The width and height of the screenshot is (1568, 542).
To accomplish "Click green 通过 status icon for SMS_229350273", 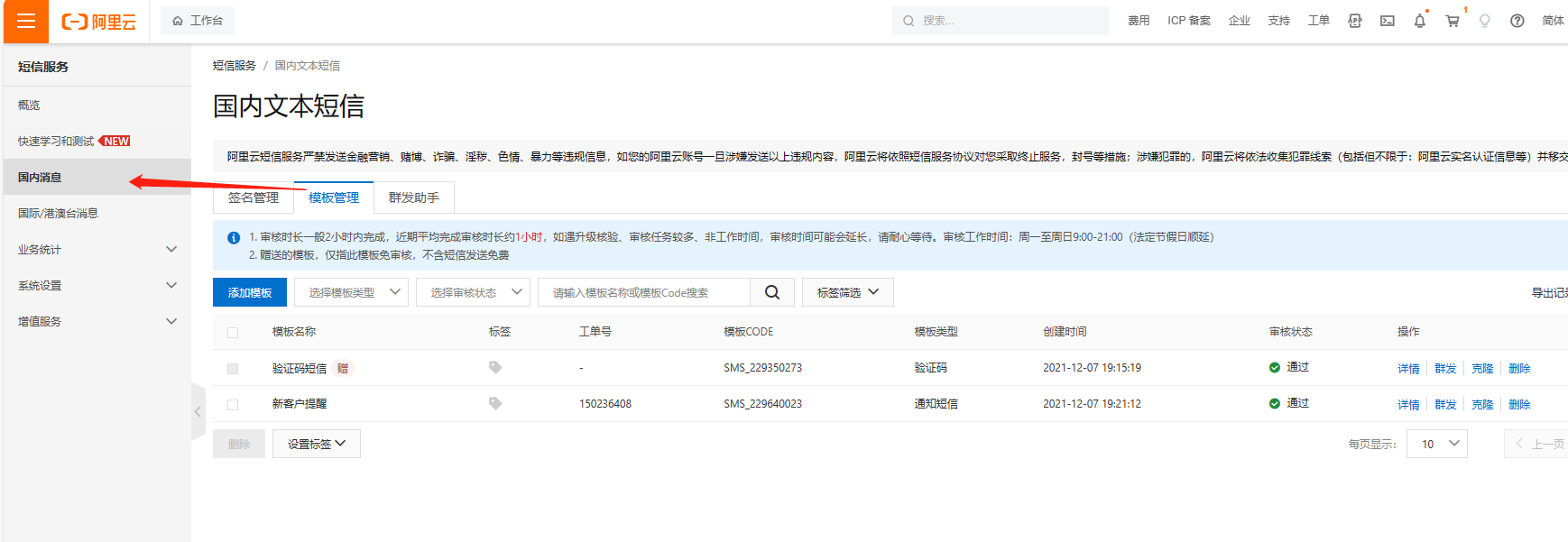I will click(x=1275, y=367).
